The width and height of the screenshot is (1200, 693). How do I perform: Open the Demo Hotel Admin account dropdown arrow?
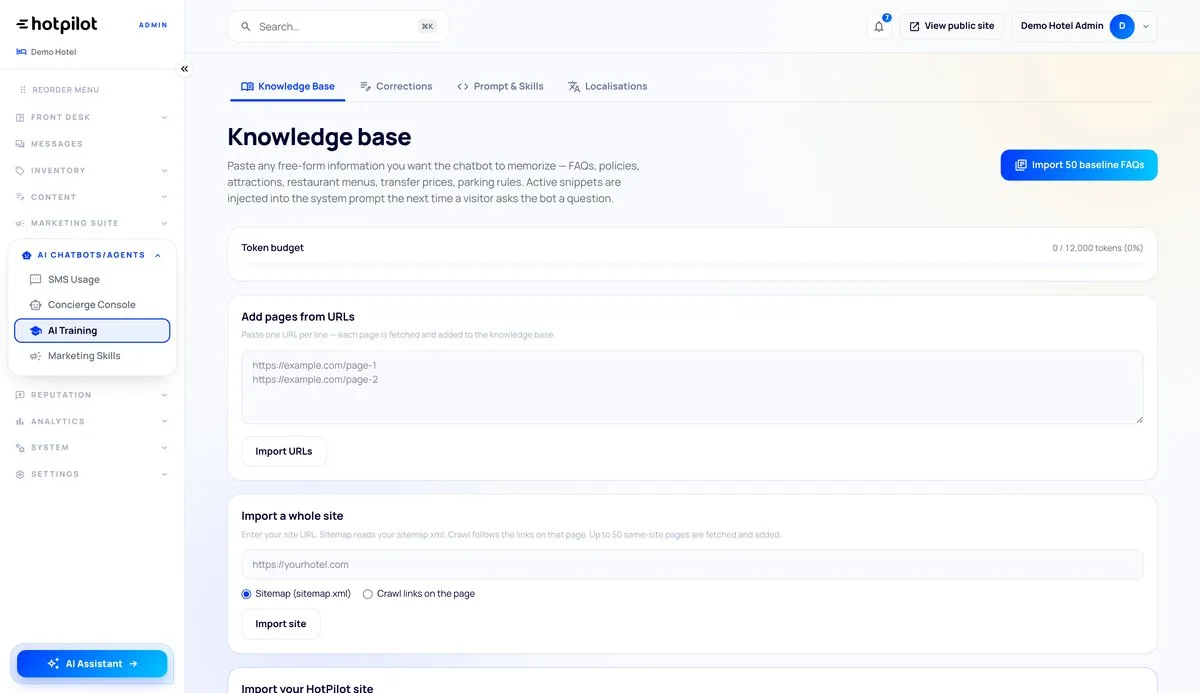[x=1146, y=27]
